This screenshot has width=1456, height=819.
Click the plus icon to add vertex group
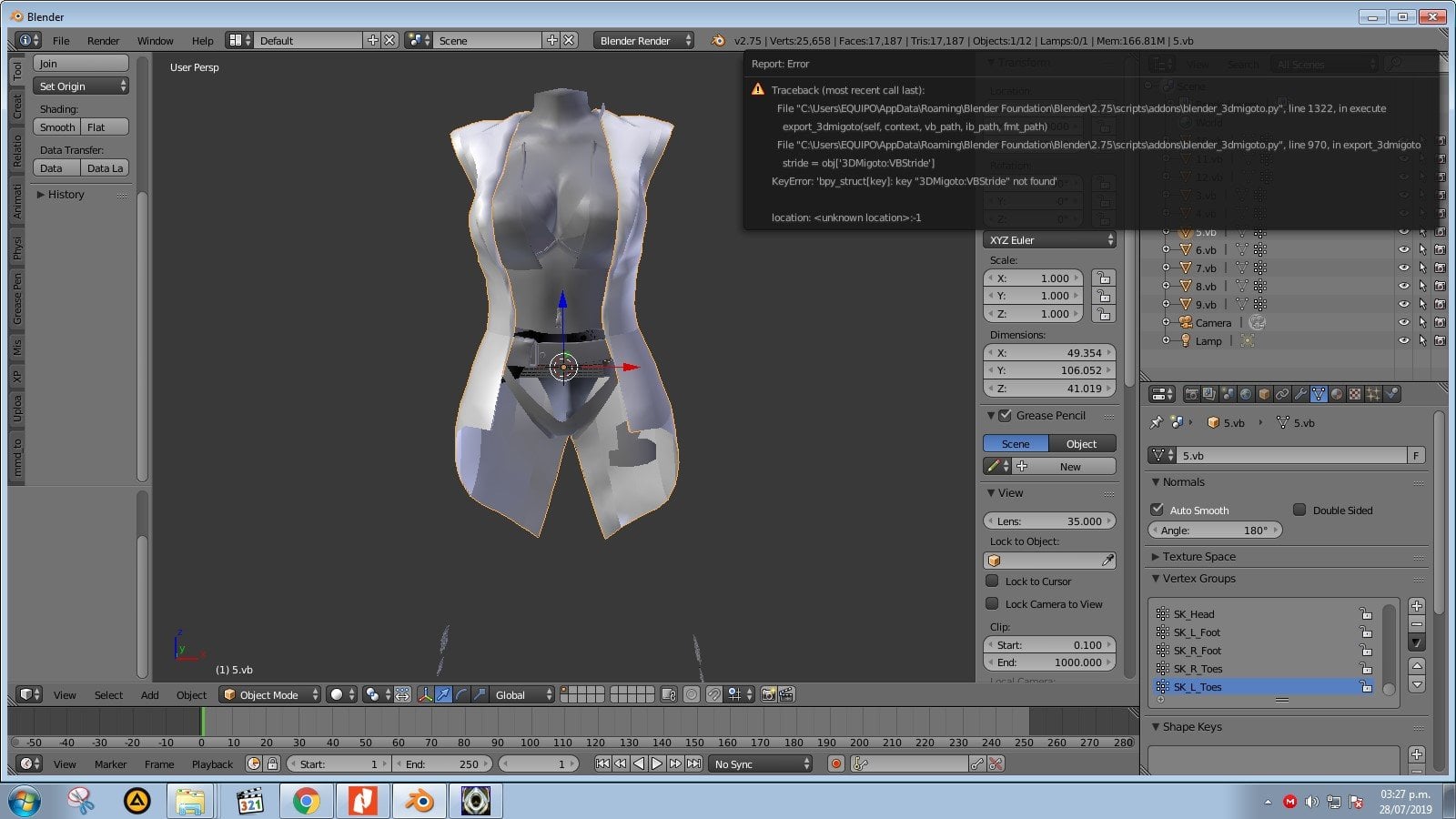point(1417,606)
